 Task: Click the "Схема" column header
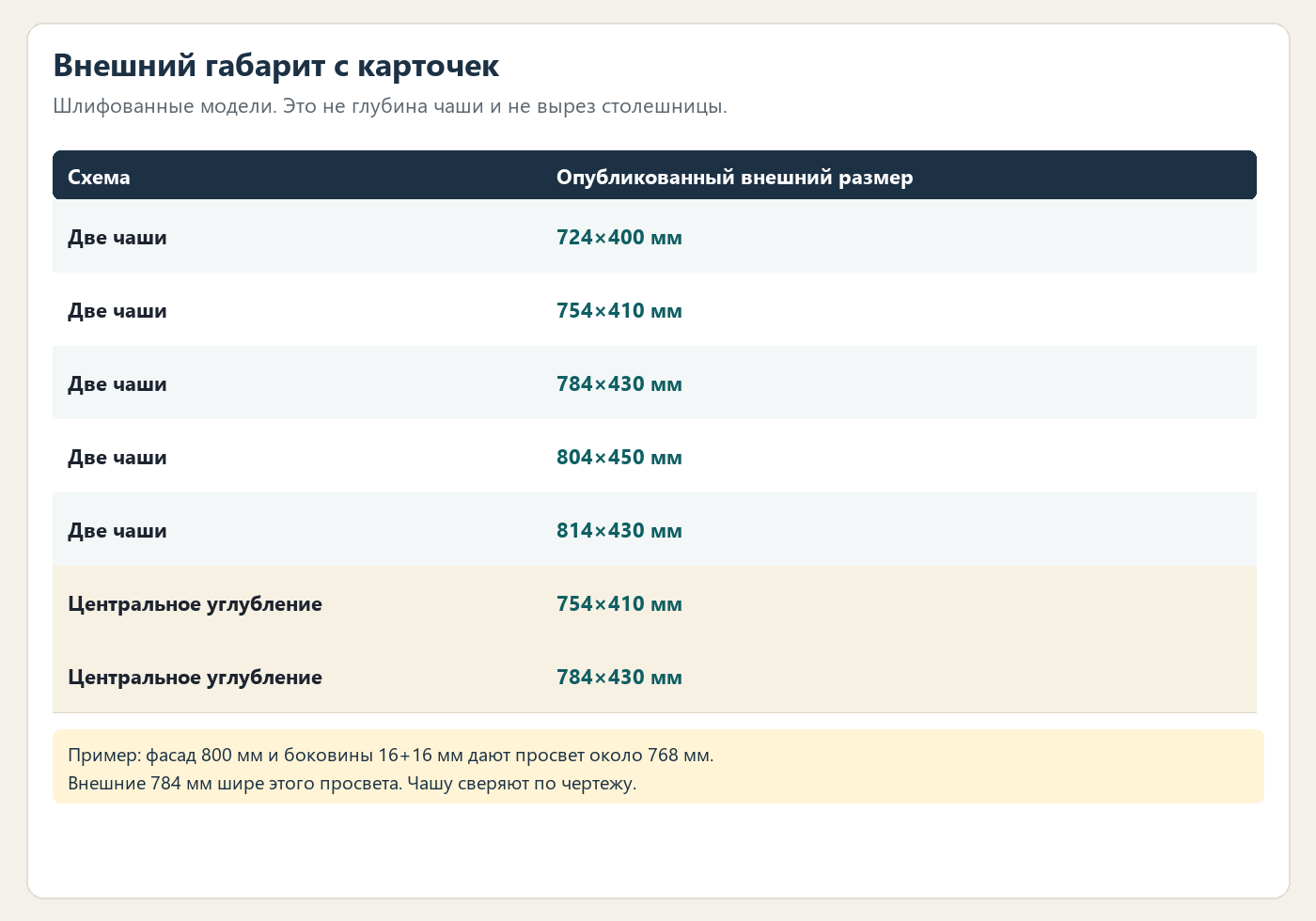99,178
